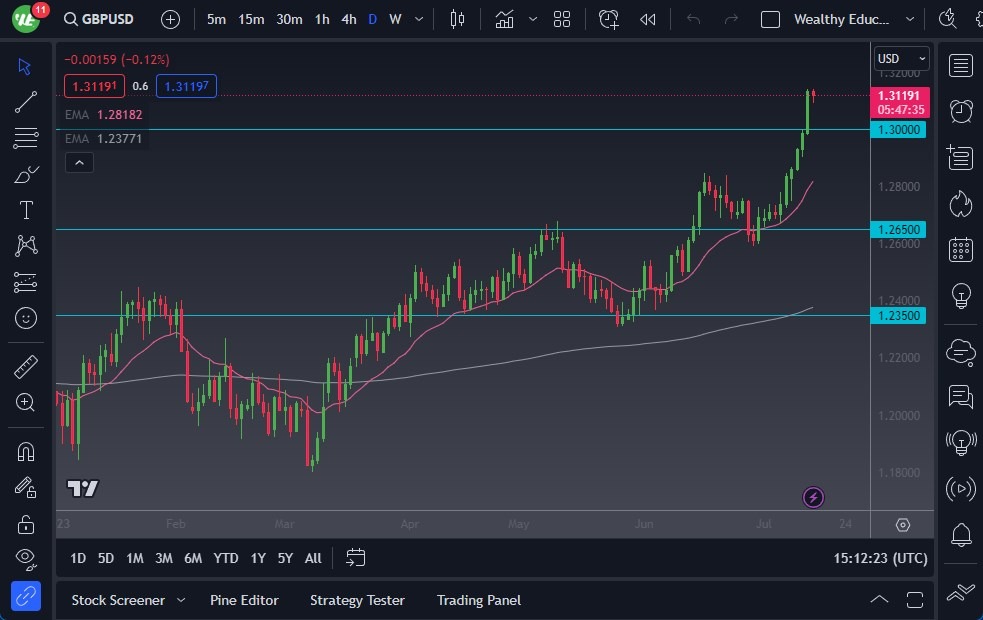Image resolution: width=983 pixels, height=620 pixels.
Task: Click the 1.30000 horizontal price line label
Action: pos(900,130)
